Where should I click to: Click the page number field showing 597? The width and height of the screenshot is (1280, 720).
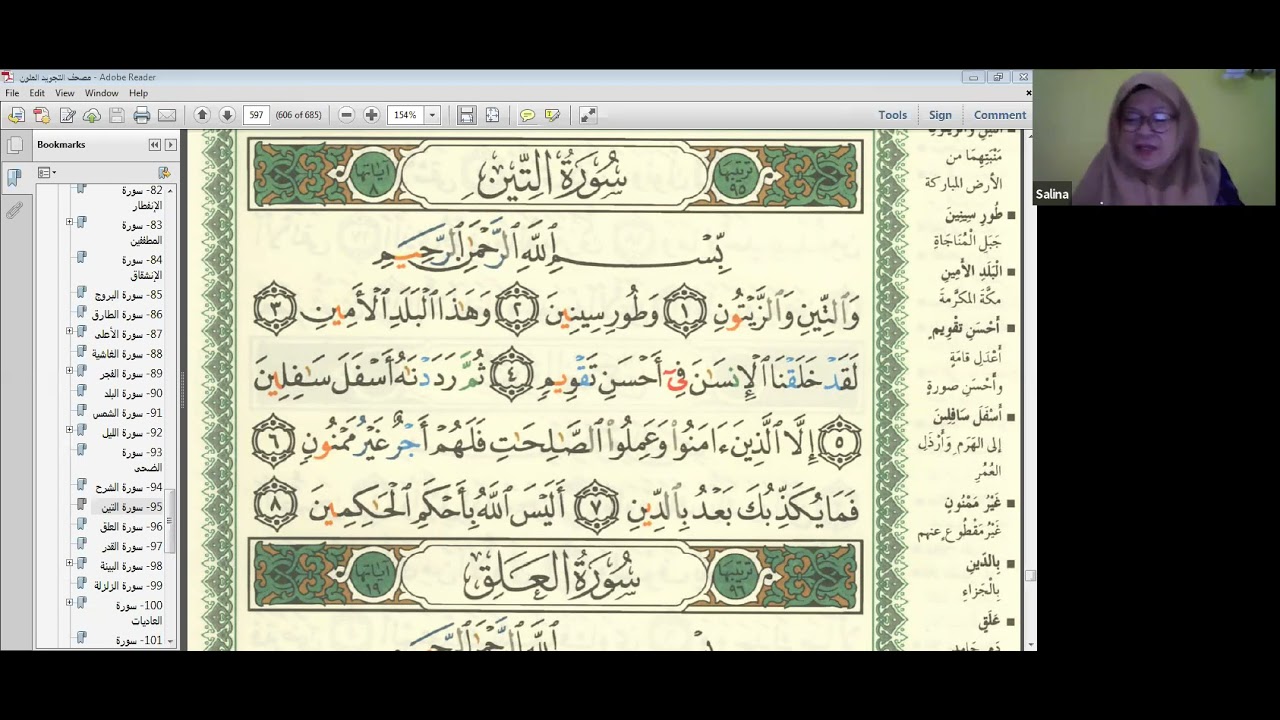point(257,115)
